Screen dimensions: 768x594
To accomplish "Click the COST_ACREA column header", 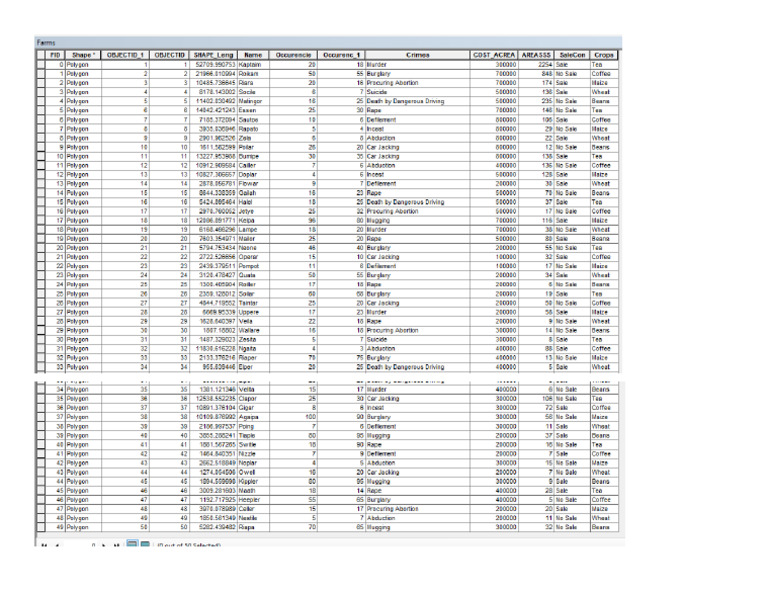I will coord(494,55).
